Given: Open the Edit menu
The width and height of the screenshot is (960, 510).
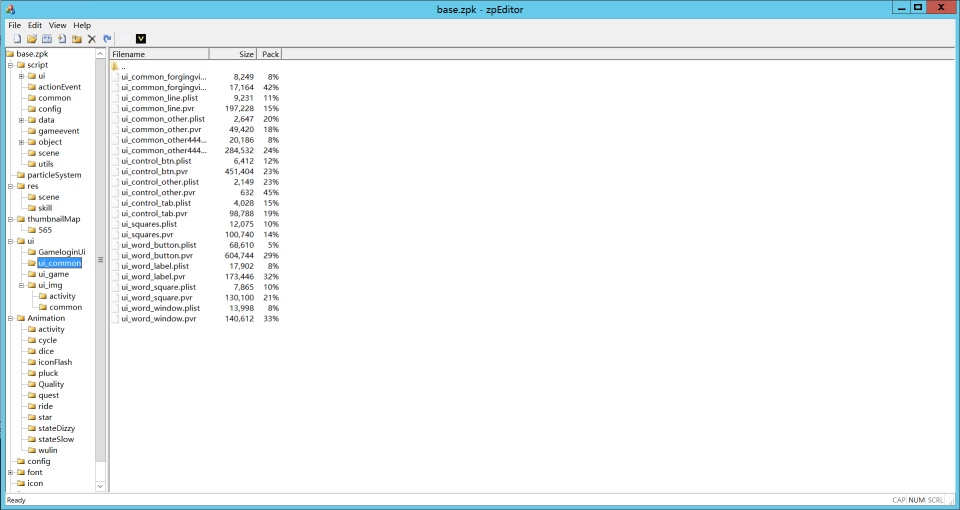Looking at the screenshot, I should (x=35, y=25).
